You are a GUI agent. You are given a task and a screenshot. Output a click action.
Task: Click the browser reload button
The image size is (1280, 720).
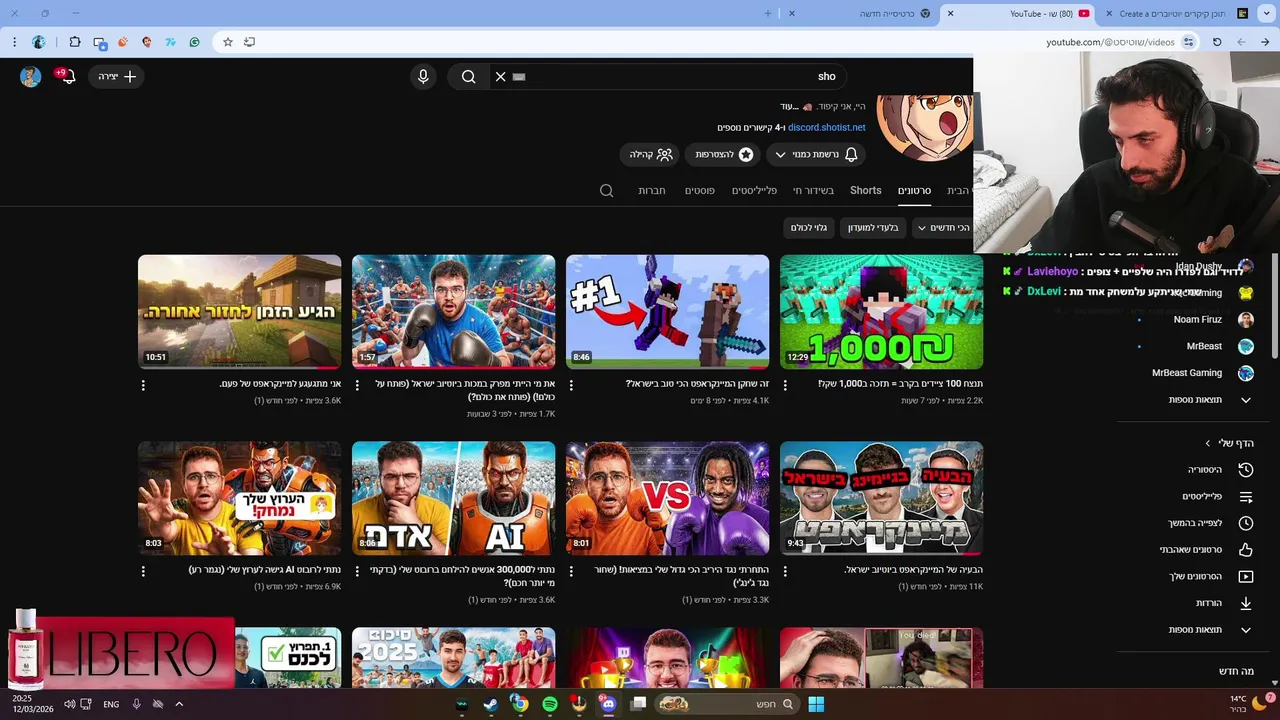tap(1217, 42)
